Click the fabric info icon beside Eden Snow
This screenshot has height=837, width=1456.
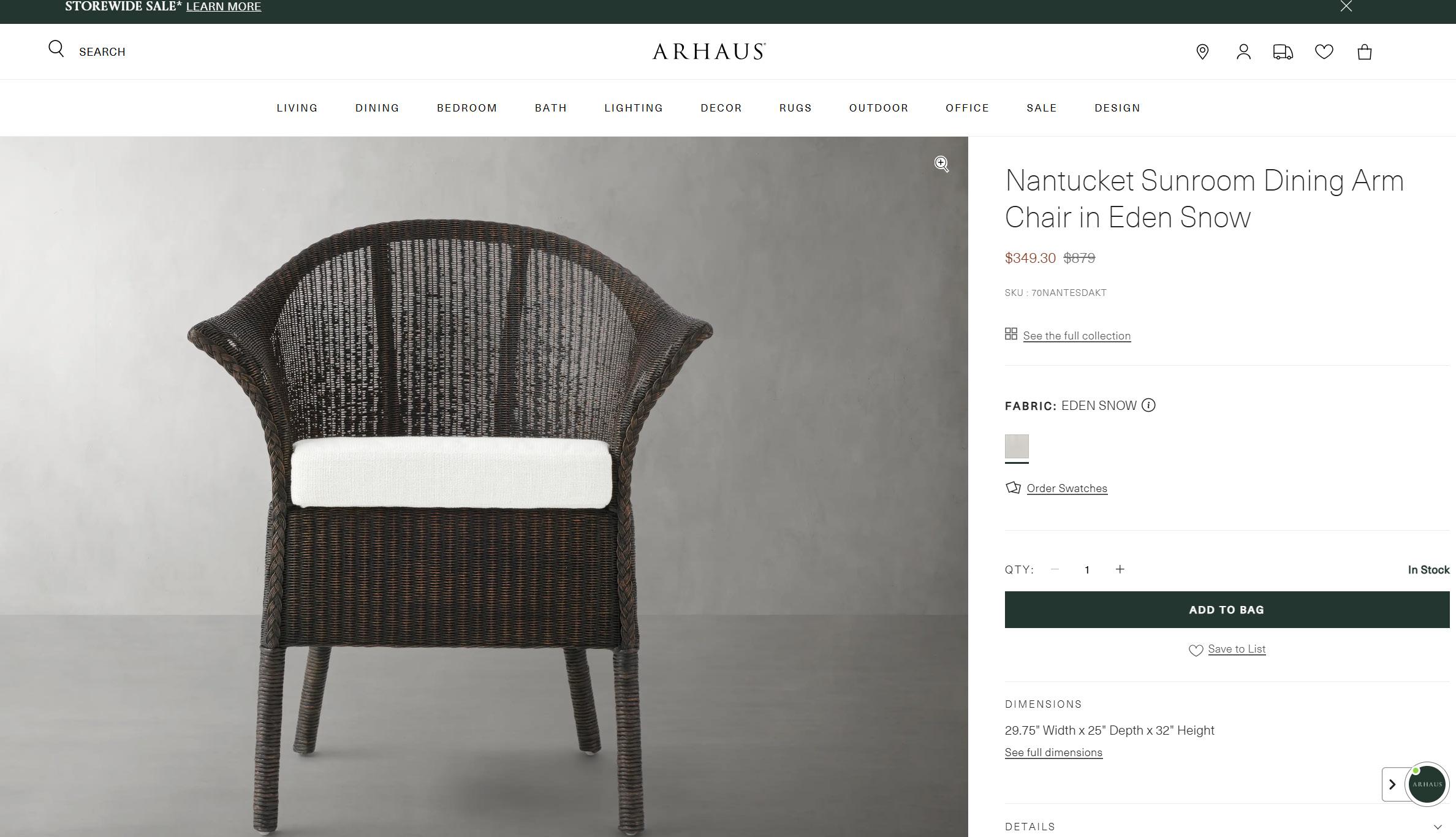[1148, 406]
